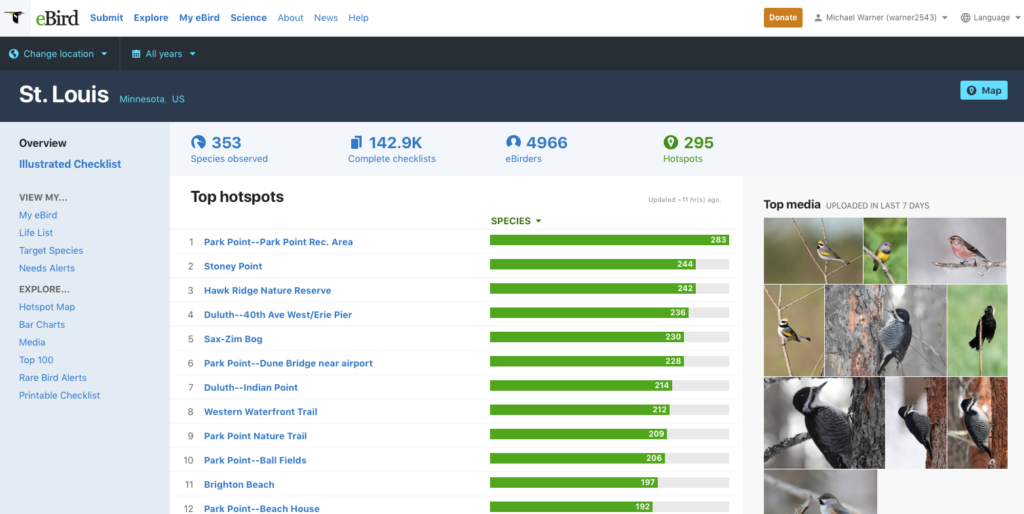Open the small yellow-breasted warbler photo on green background
Viewport: 1024px width, 514px height.
click(x=885, y=250)
